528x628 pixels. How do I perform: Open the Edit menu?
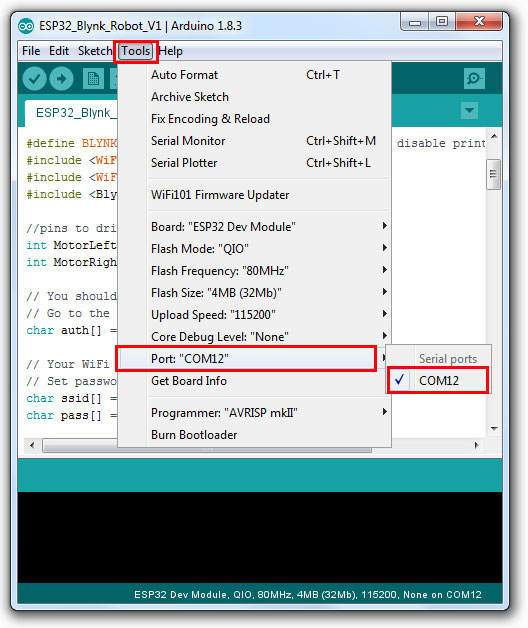point(59,51)
